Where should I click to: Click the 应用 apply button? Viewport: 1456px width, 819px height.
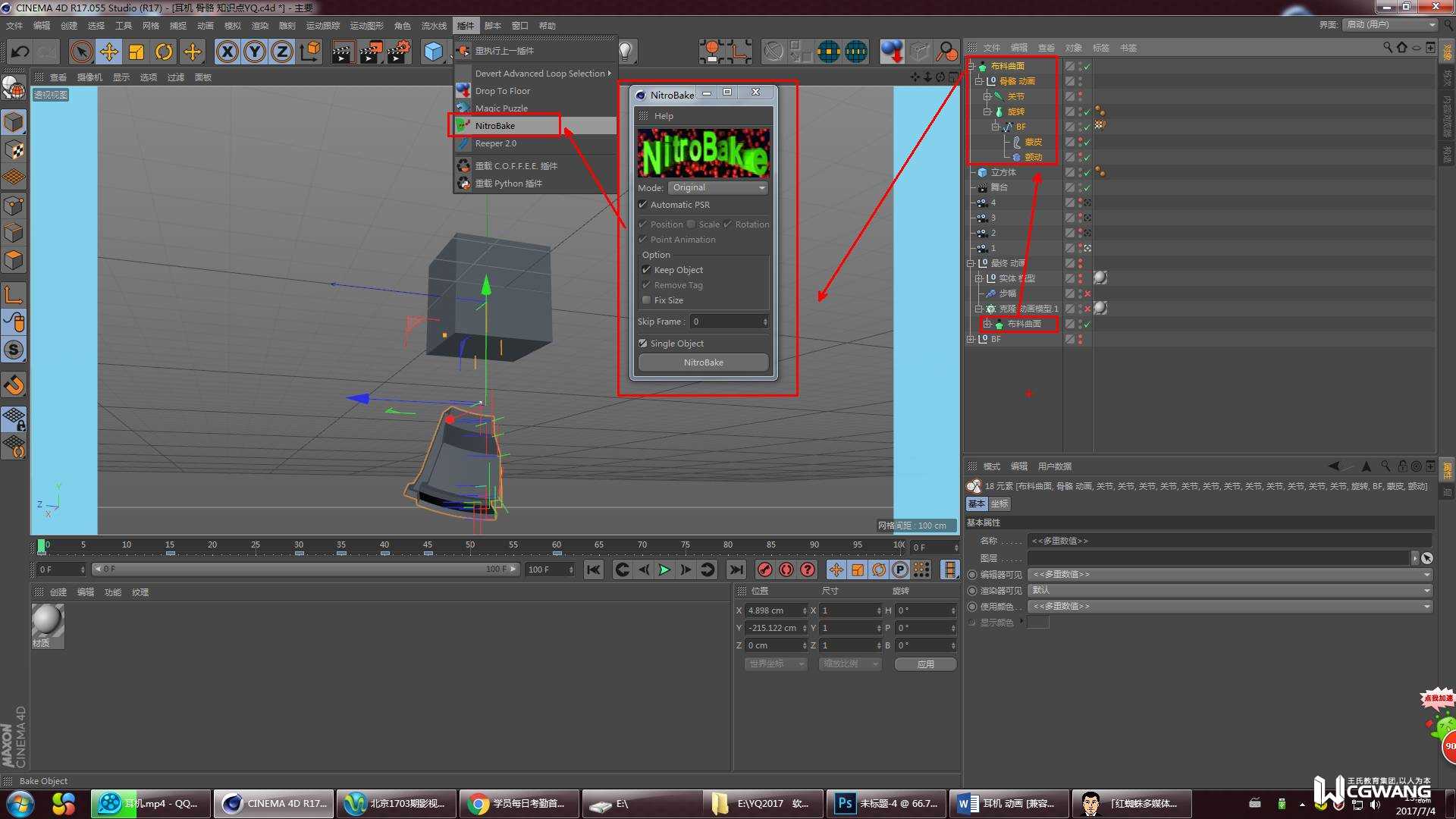coord(925,664)
